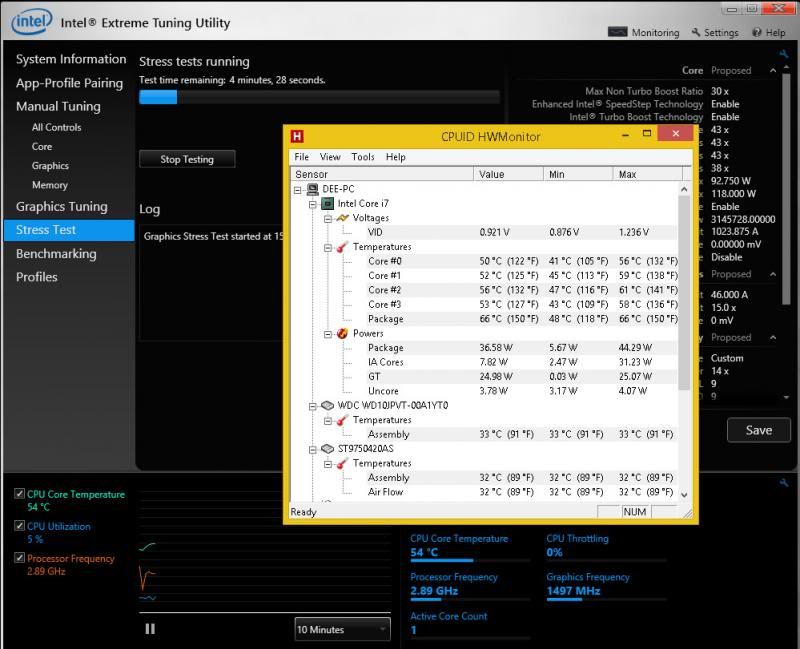800x649 pixels.
Task: Select the Intel Core i7 chip icon
Action: (x=328, y=204)
